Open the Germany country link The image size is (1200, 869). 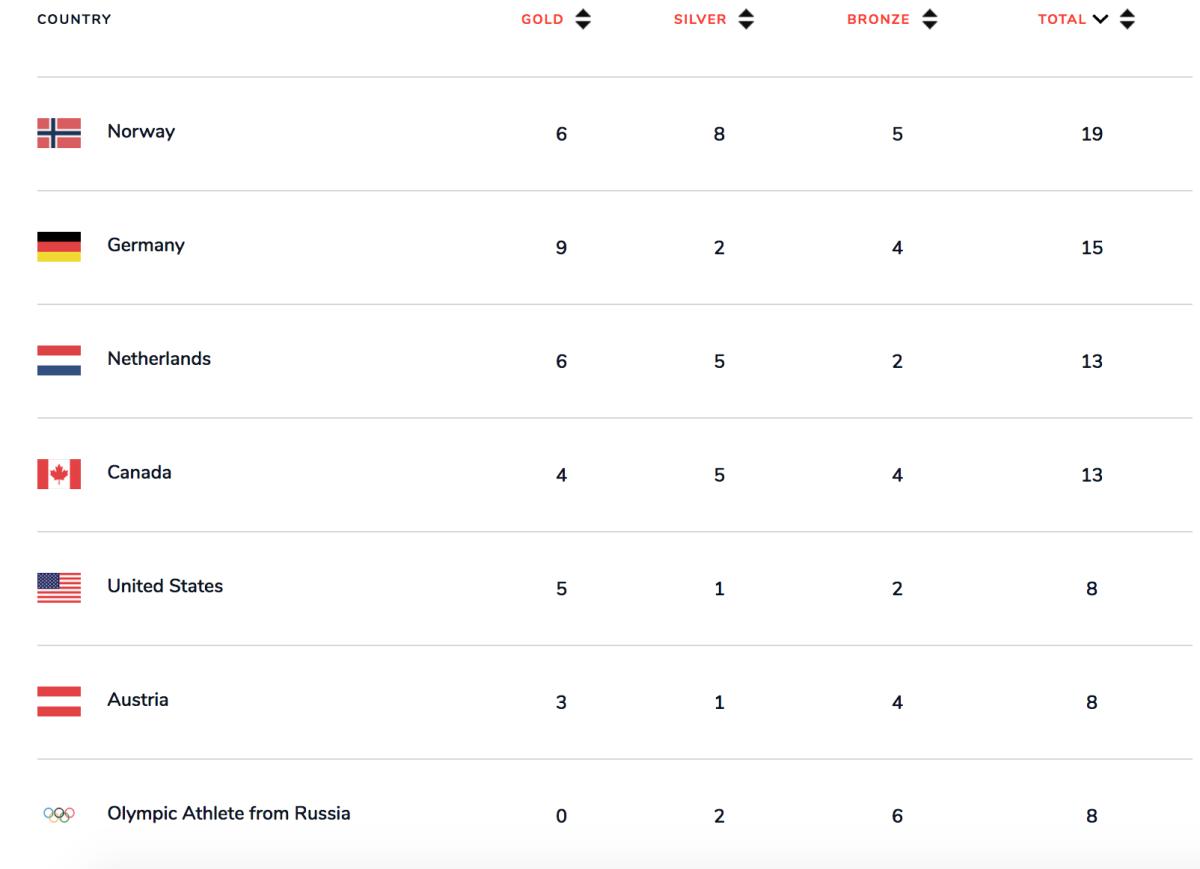point(146,245)
